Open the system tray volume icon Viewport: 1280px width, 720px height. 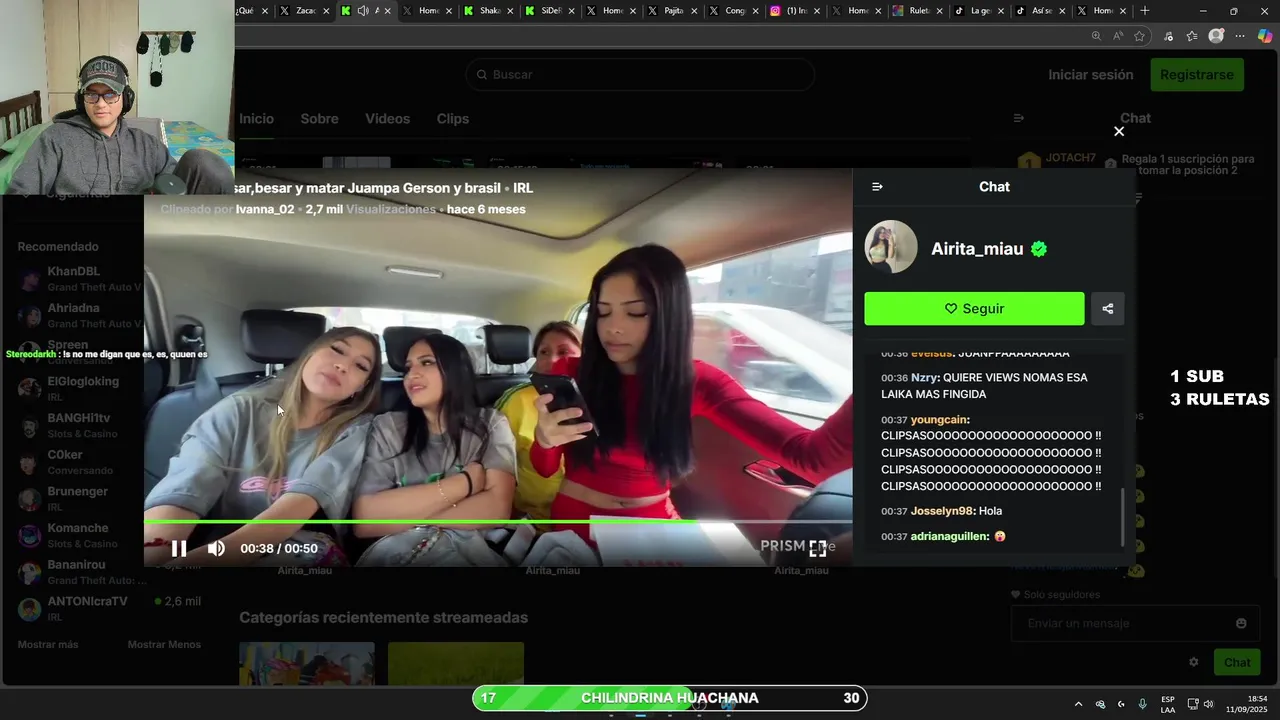1208,704
